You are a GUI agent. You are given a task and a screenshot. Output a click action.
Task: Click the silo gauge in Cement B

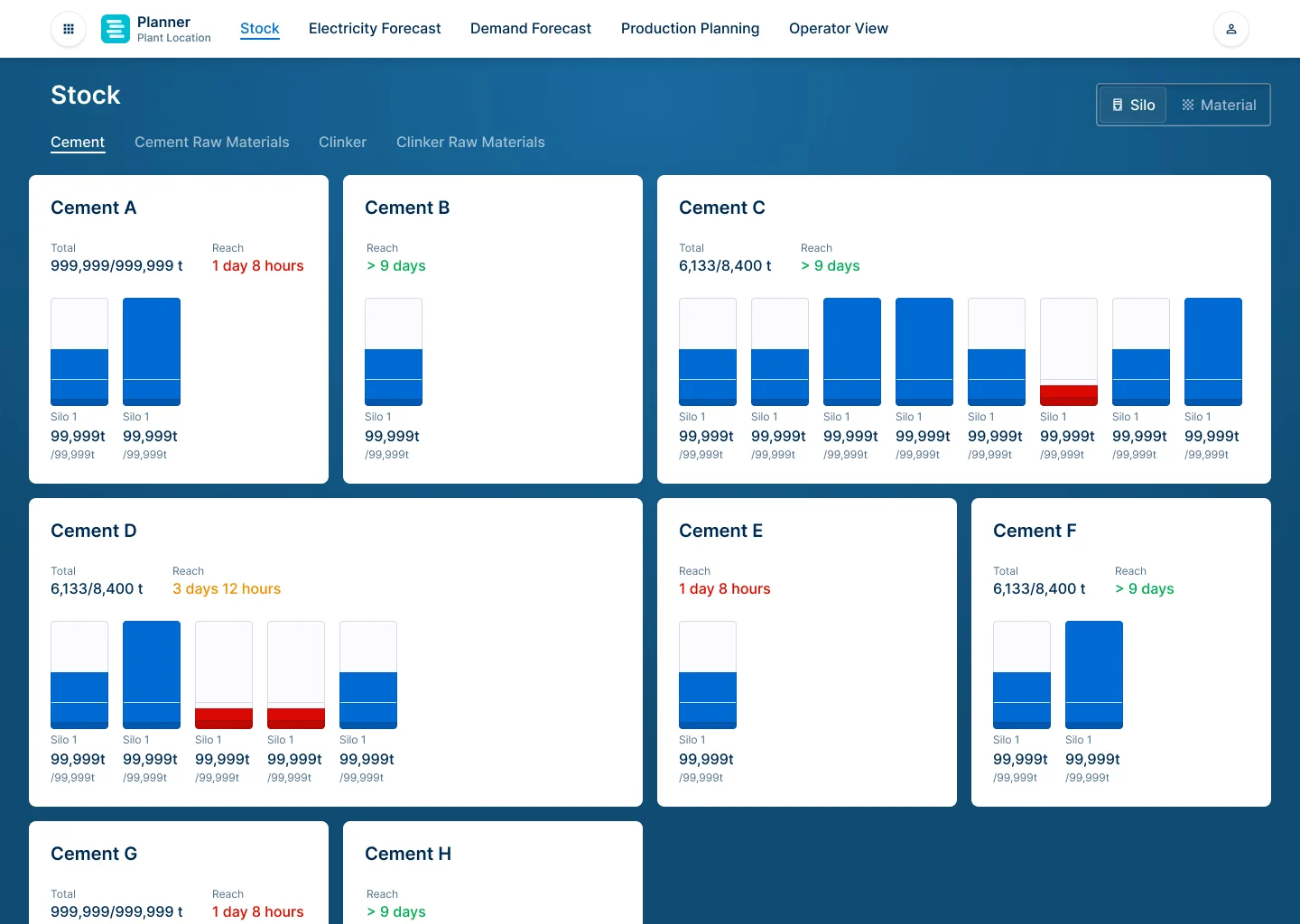tap(394, 352)
